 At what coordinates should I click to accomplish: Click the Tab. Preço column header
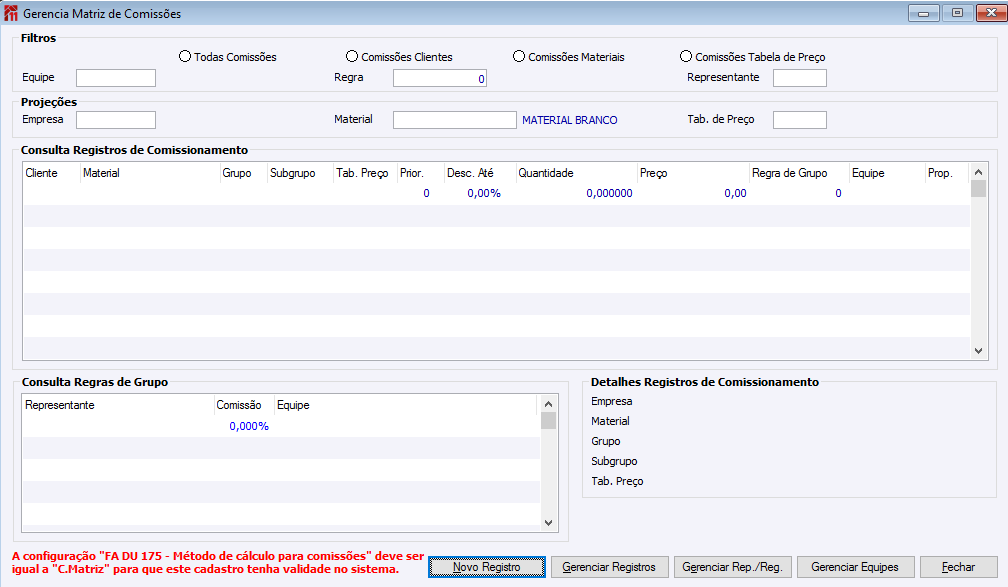click(x=365, y=173)
